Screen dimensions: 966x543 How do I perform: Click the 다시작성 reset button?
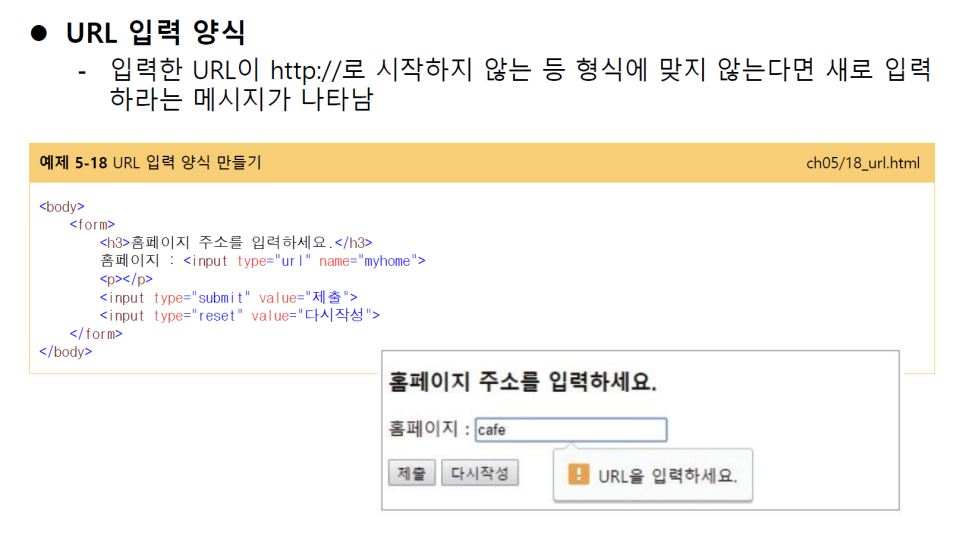[x=480, y=473]
